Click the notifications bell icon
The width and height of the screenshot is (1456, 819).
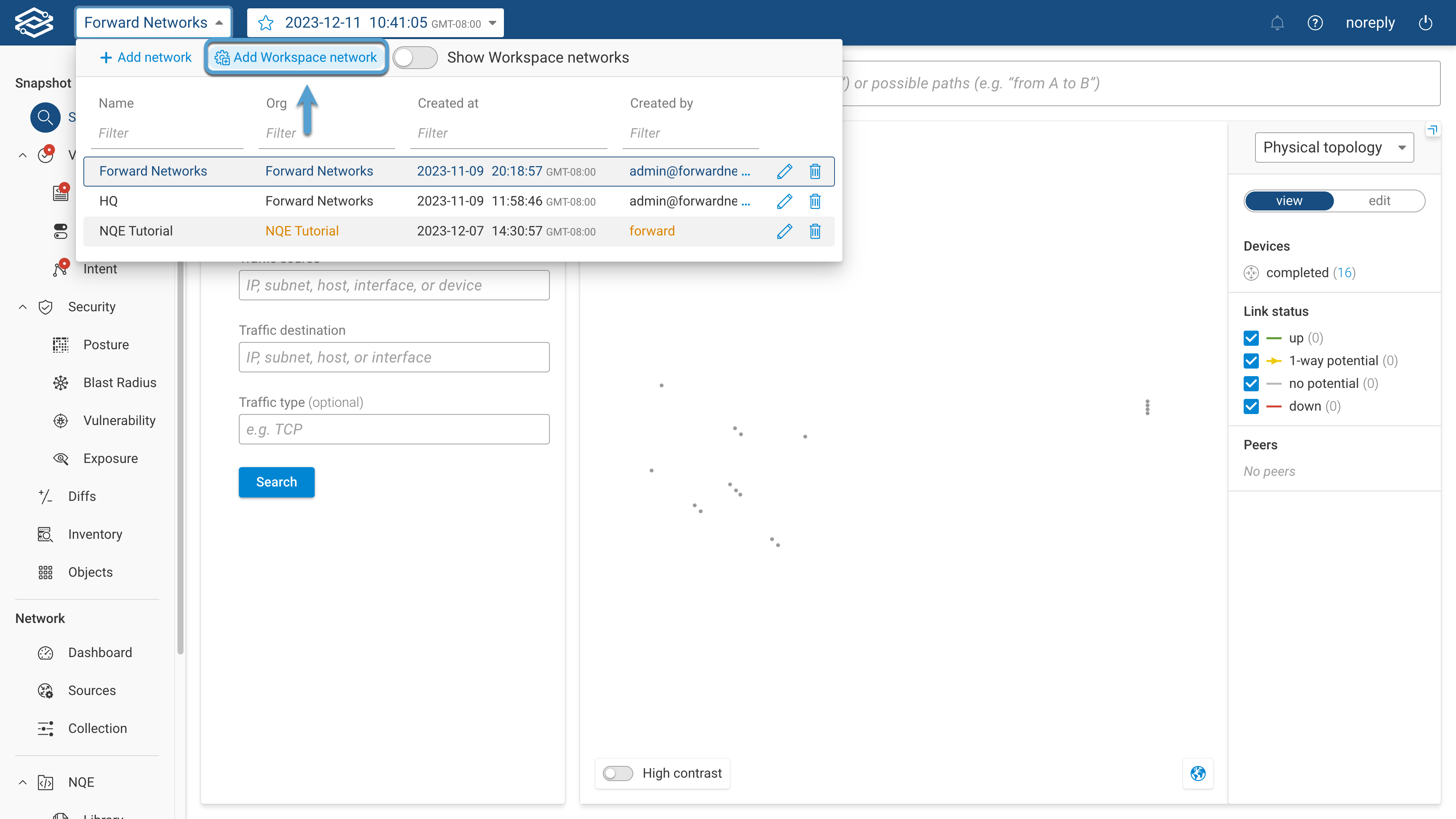pos(1277,23)
